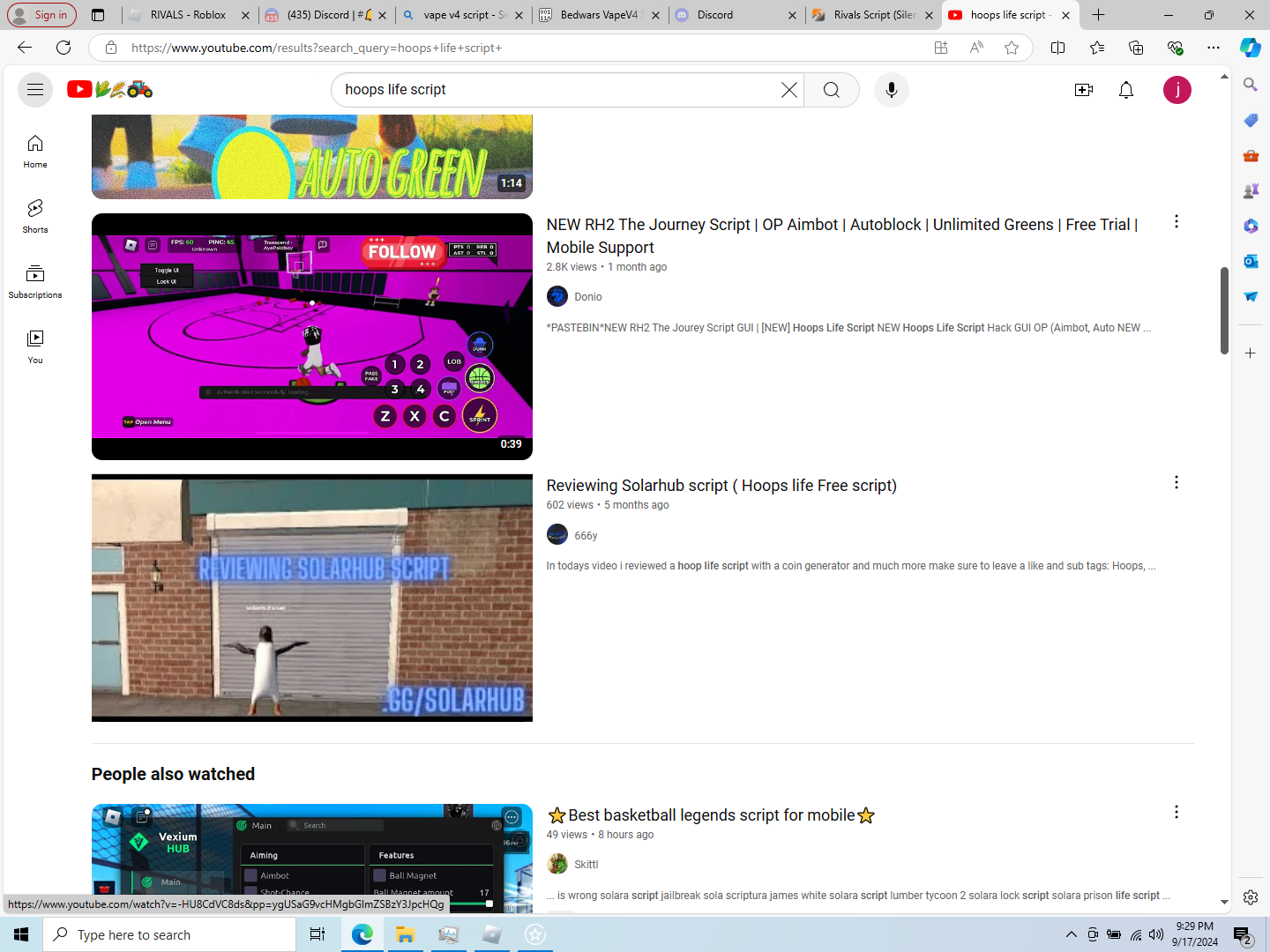
Task: Open Read aloud icon in address bar
Action: (x=976, y=48)
